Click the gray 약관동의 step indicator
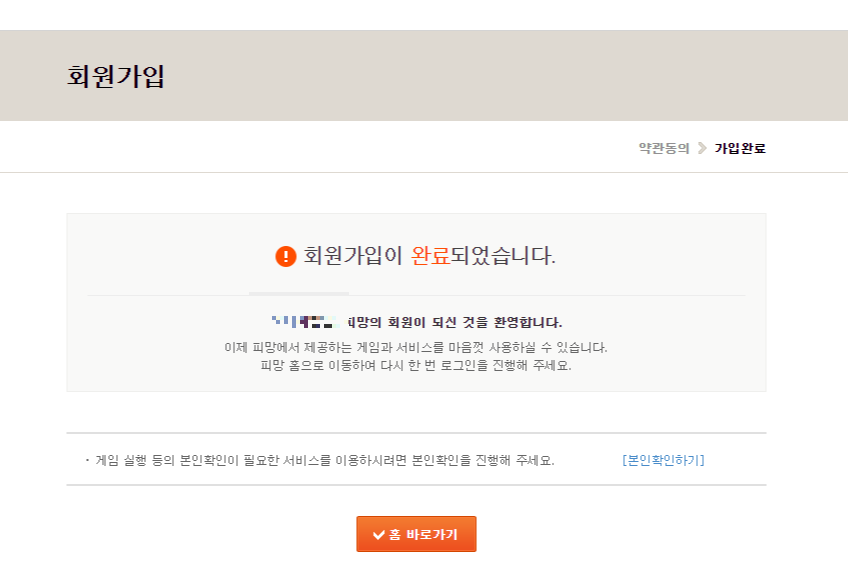 665,148
